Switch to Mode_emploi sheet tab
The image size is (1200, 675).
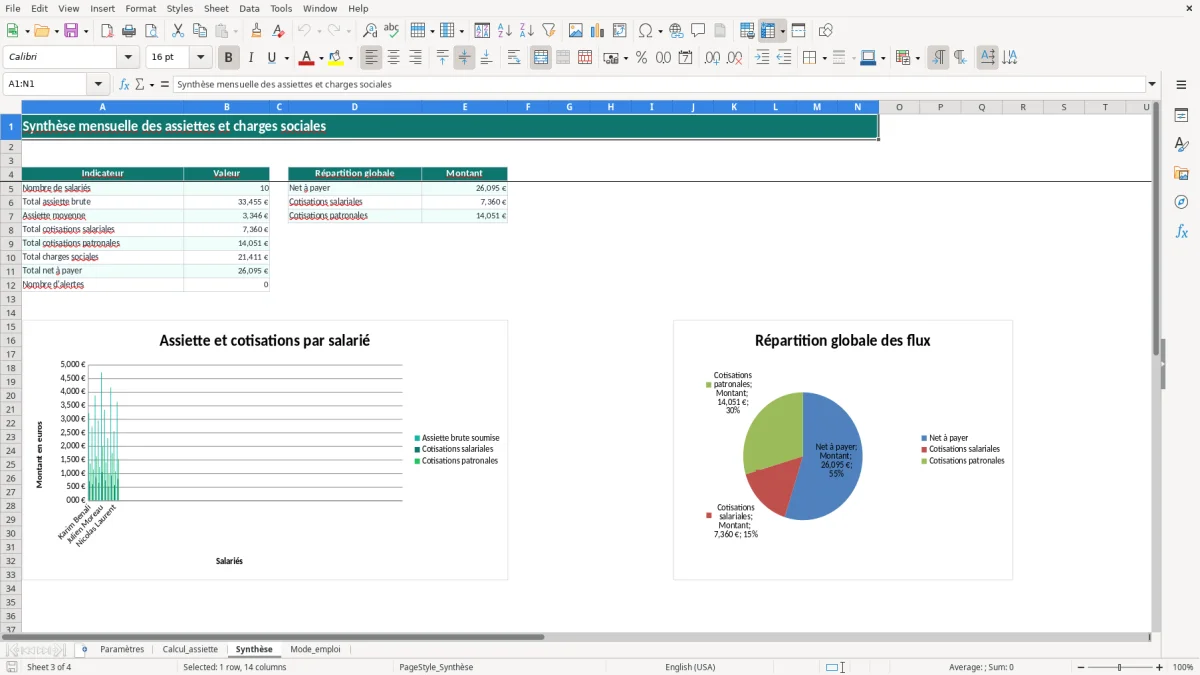[x=315, y=649]
